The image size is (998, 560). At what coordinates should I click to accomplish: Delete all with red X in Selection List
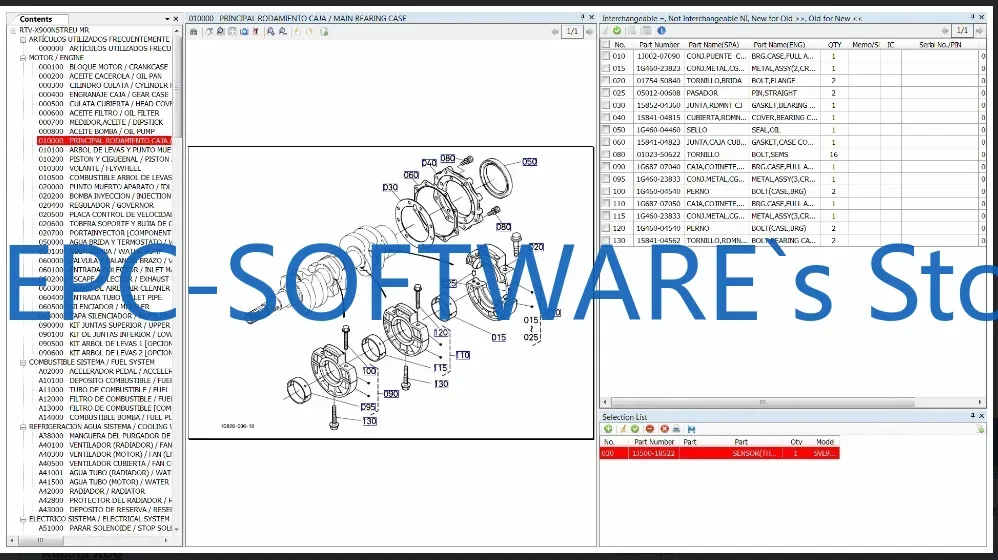pyautogui.click(x=664, y=429)
